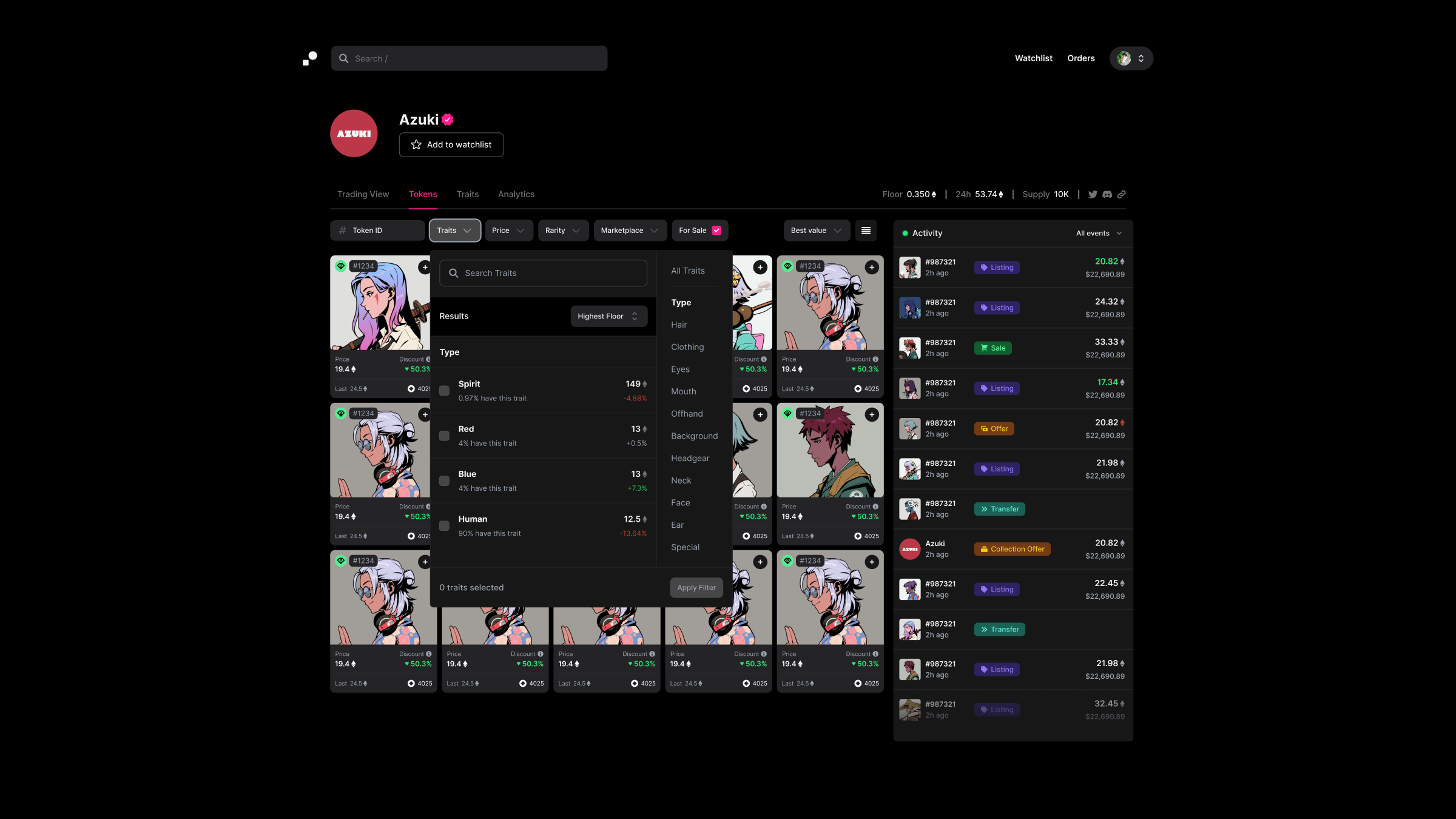This screenshot has width=1456, height=819.
Task: Click the main Search field
Action: point(469,58)
